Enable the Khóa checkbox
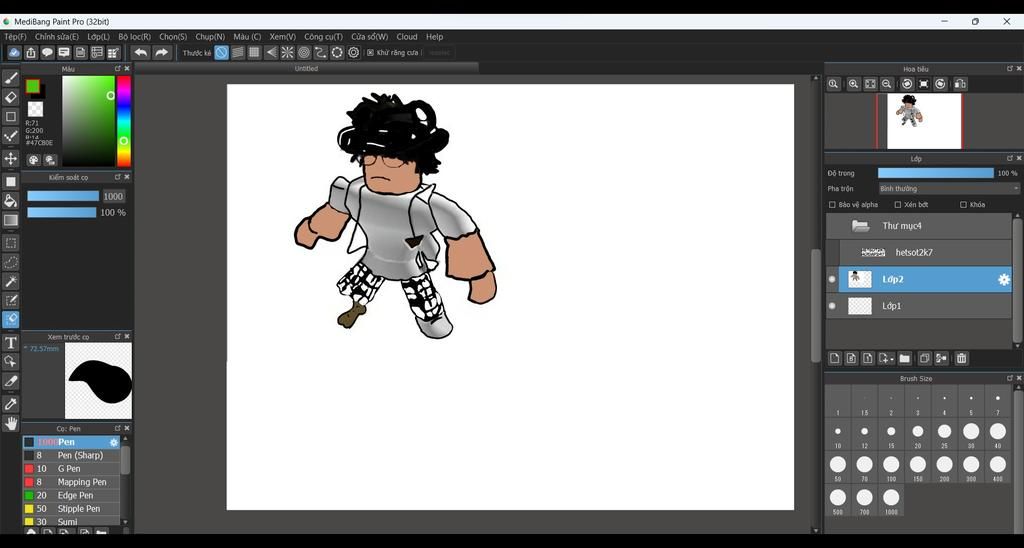 [963, 204]
